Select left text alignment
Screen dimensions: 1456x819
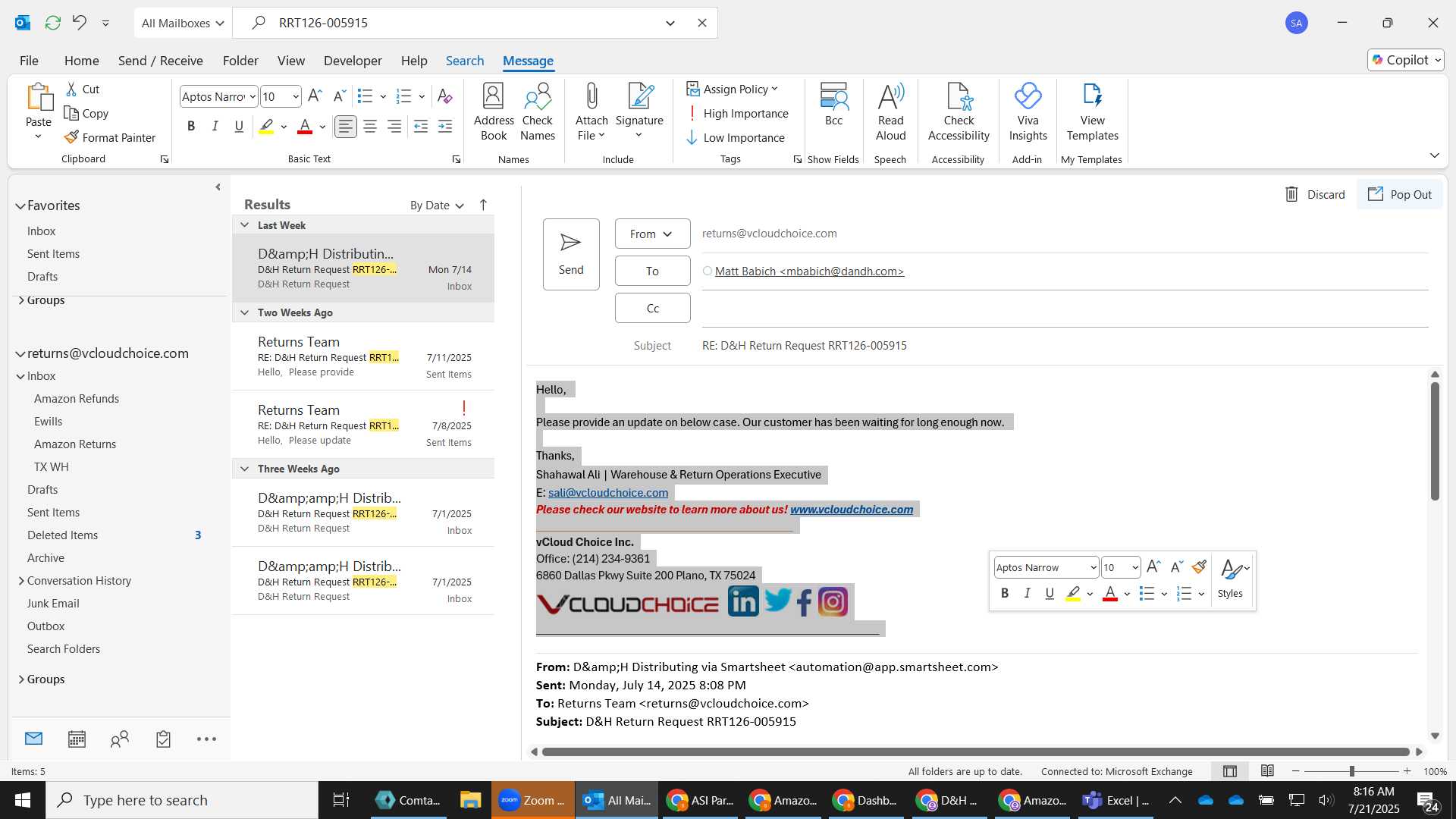pos(346,127)
